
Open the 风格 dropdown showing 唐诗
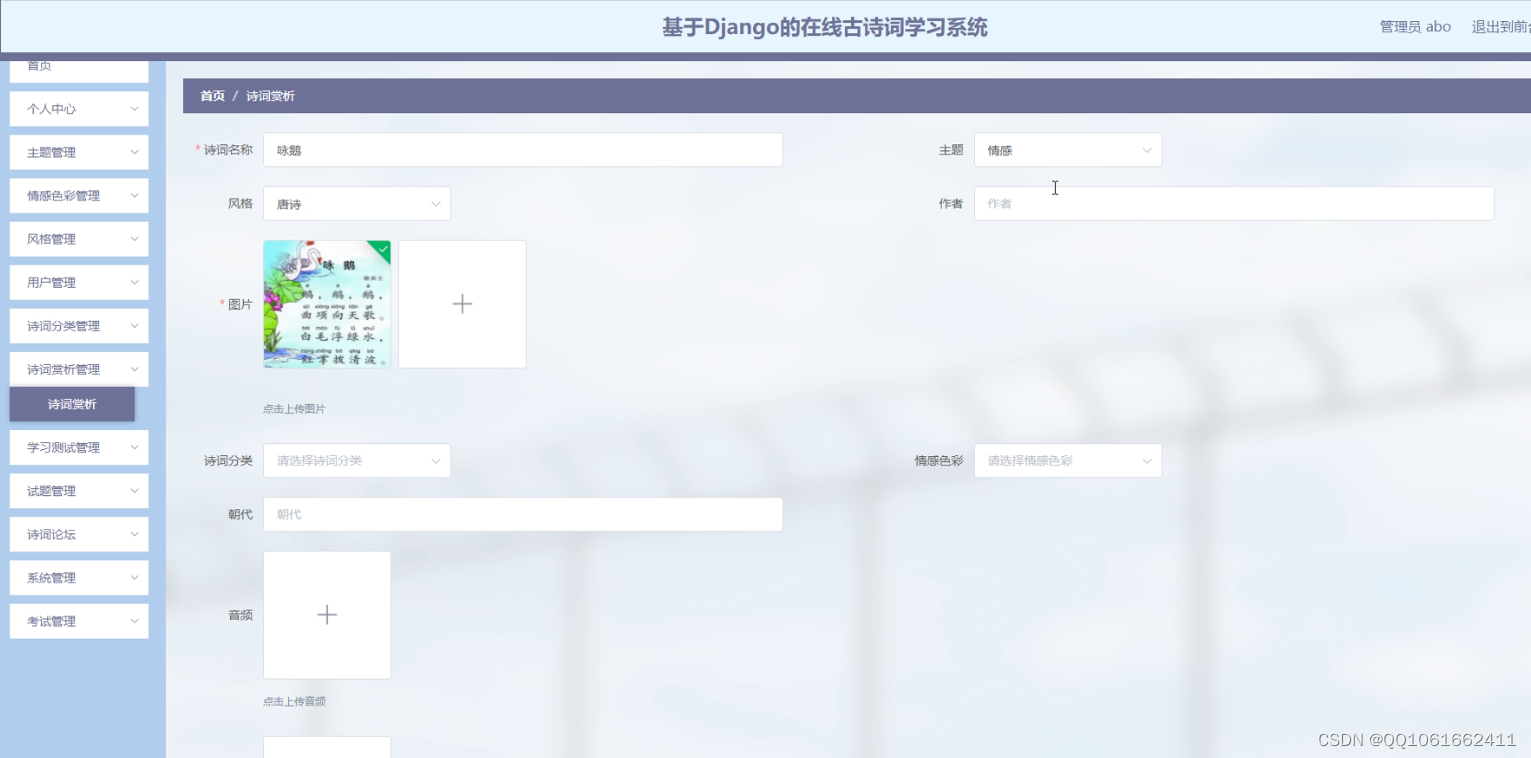pos(356,203)
